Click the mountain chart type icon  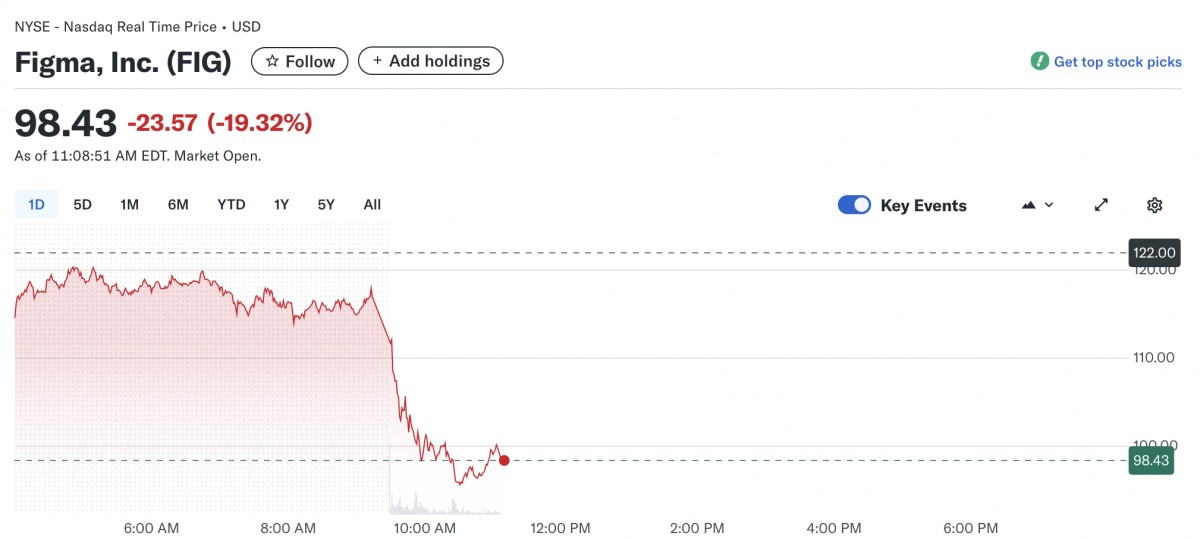pos(1029,205)
